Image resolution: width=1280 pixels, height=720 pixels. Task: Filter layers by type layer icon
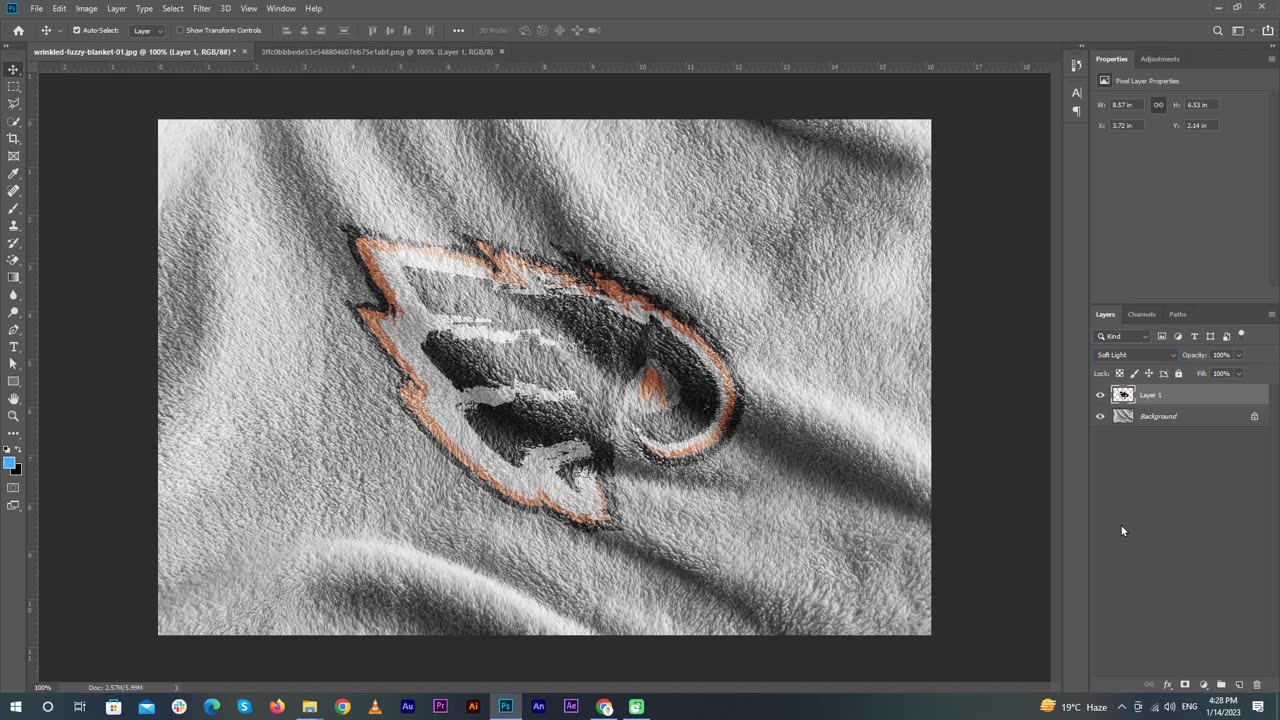[1194, 336]
